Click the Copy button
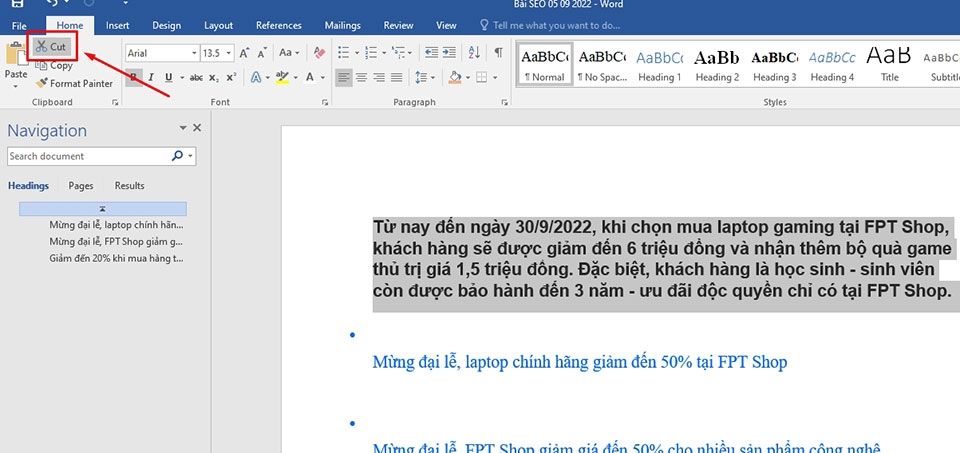 54,66
